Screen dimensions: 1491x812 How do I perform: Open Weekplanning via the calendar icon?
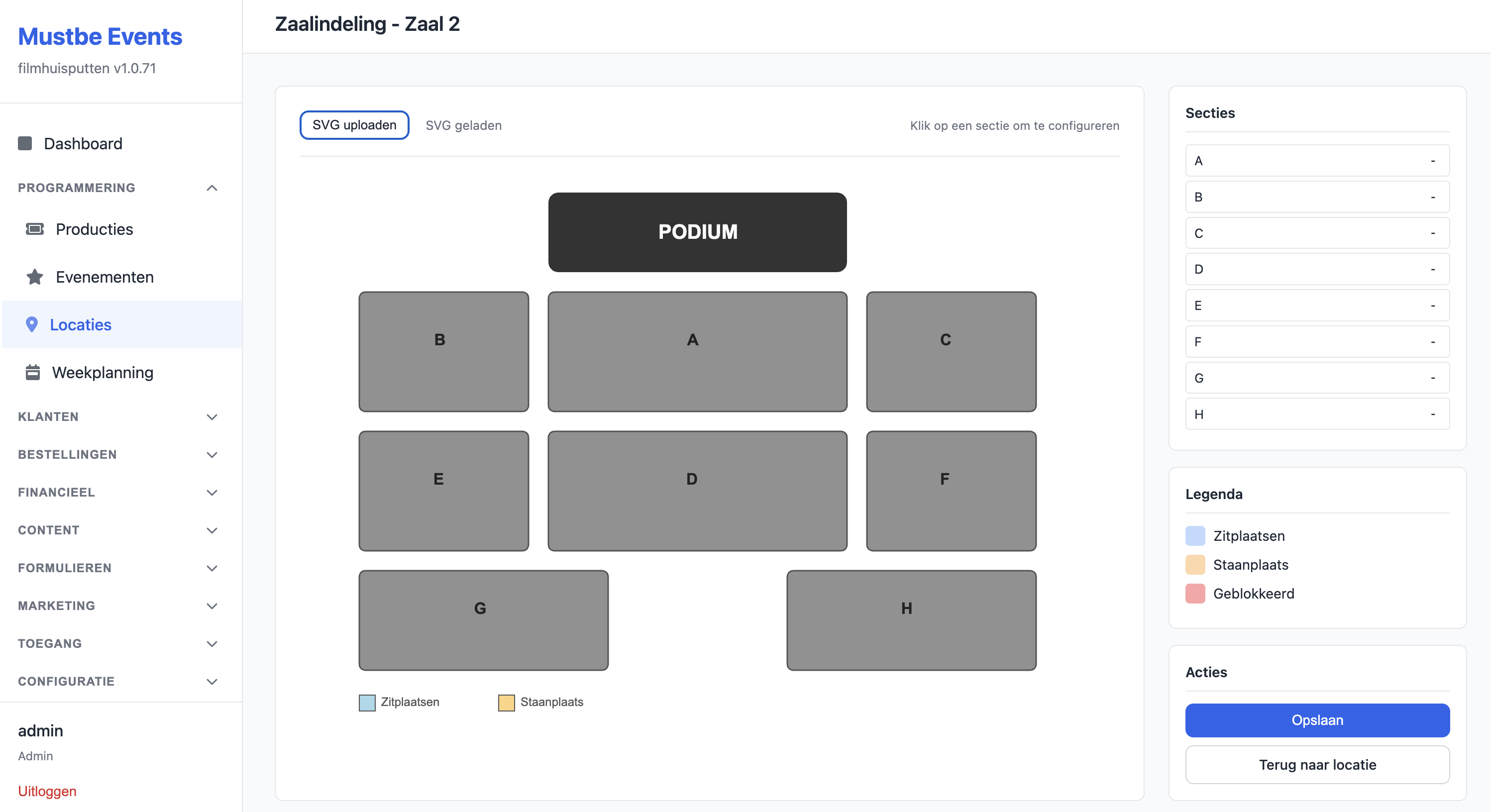[x=32, y=372]
